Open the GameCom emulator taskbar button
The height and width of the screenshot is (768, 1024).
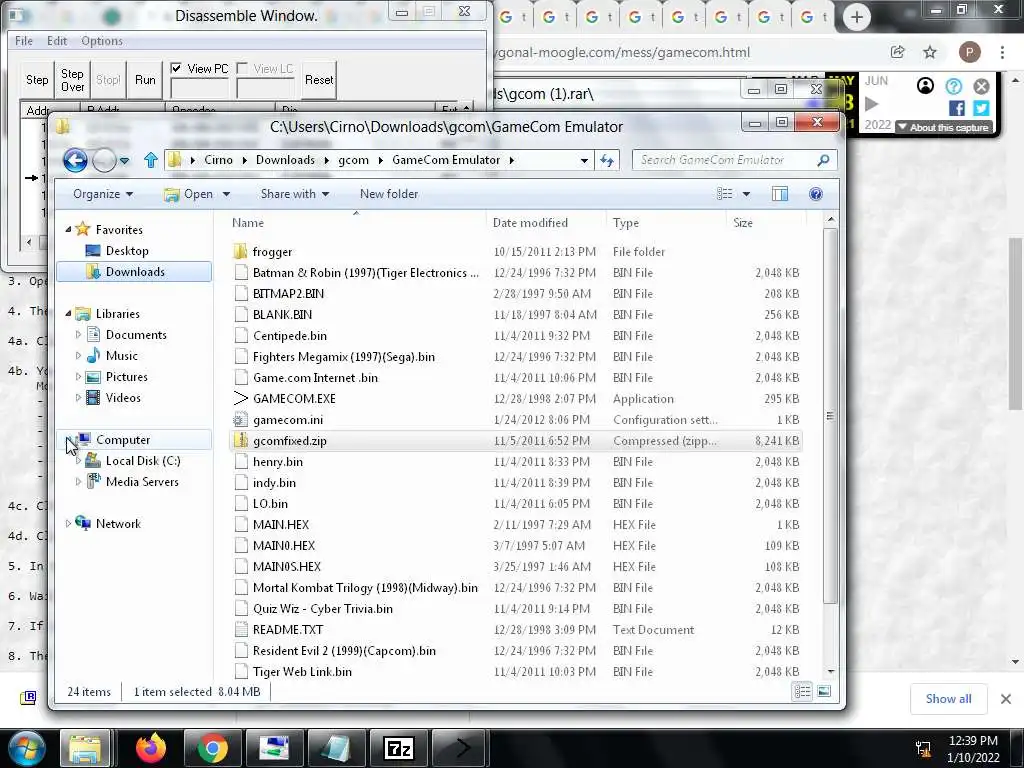coord(460,748)
